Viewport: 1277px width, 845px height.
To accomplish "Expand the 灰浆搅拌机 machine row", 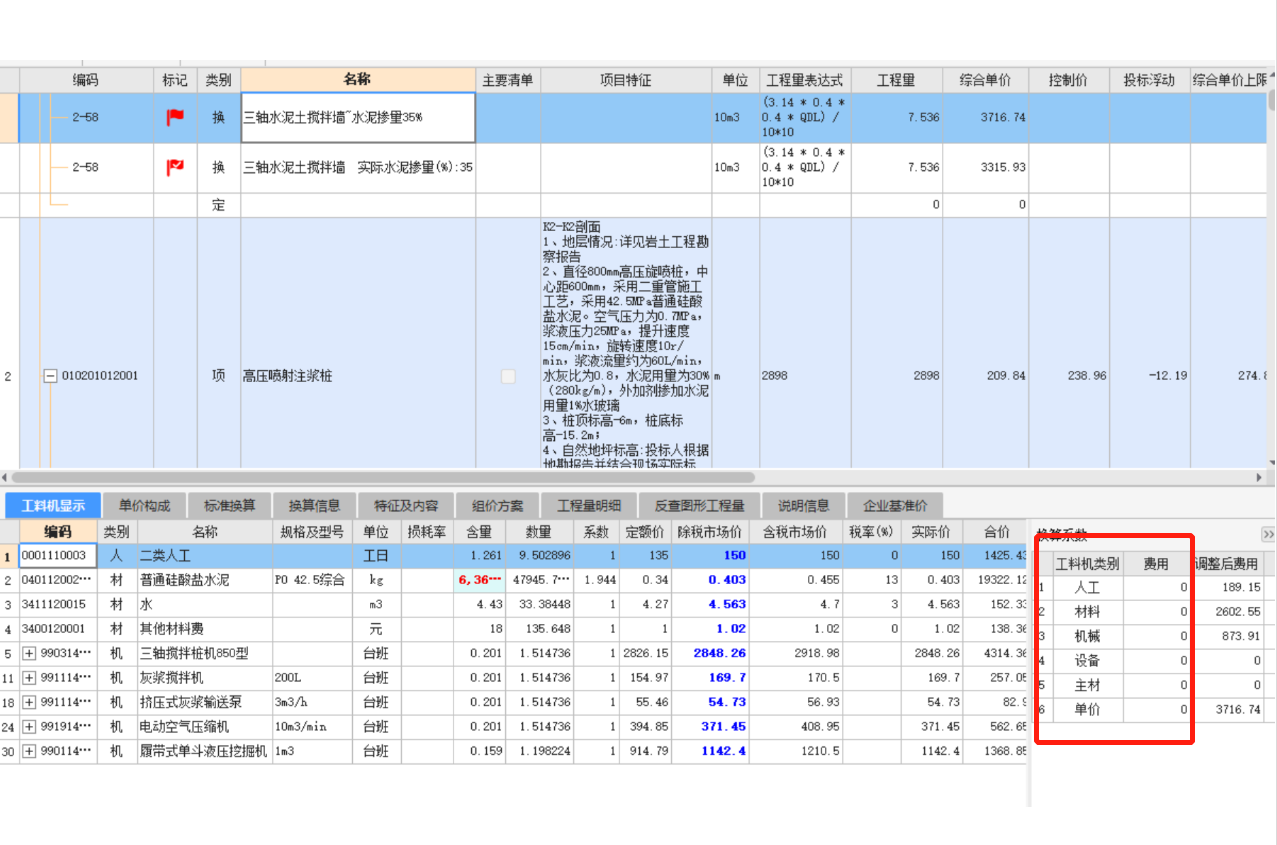I will pyautogui.click(x=29, y=678).
